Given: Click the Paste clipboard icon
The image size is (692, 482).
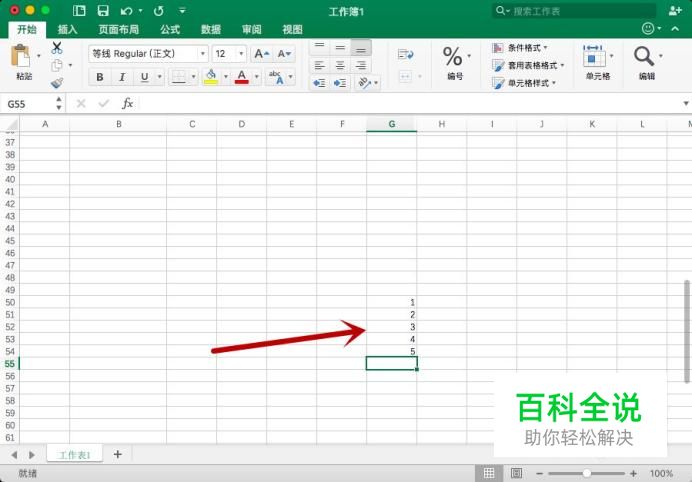Looking at the screenshot, I should (x=21, y=56).
